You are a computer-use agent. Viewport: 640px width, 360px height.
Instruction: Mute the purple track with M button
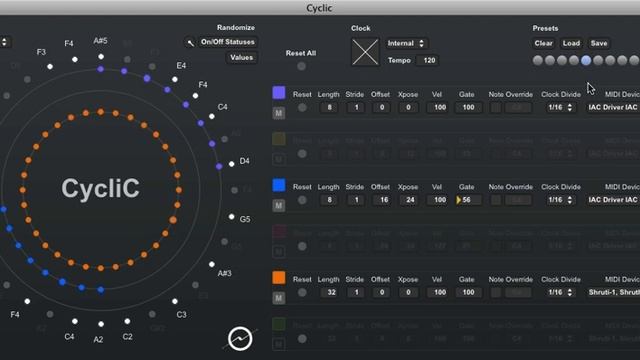[x=279, y=113]
